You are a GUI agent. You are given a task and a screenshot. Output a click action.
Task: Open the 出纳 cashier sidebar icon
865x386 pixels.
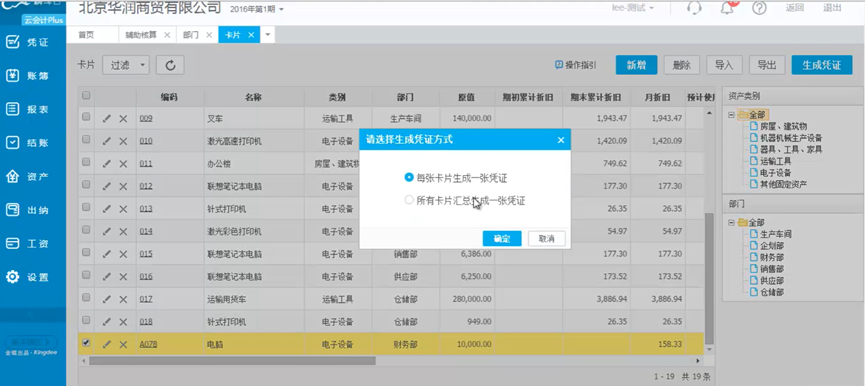pos(13,210)
